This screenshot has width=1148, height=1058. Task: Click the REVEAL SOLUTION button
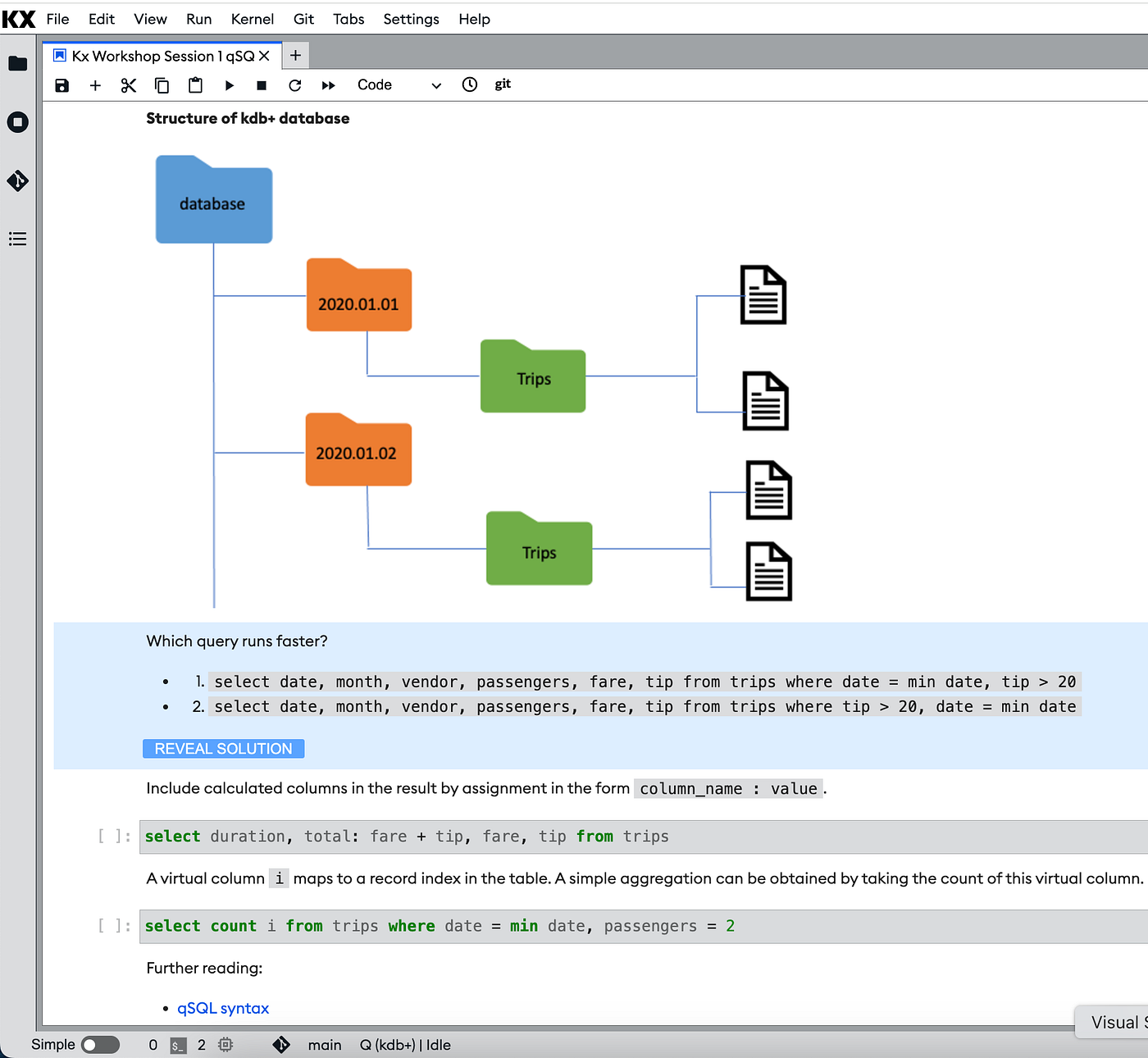click(x=224, y=749)
